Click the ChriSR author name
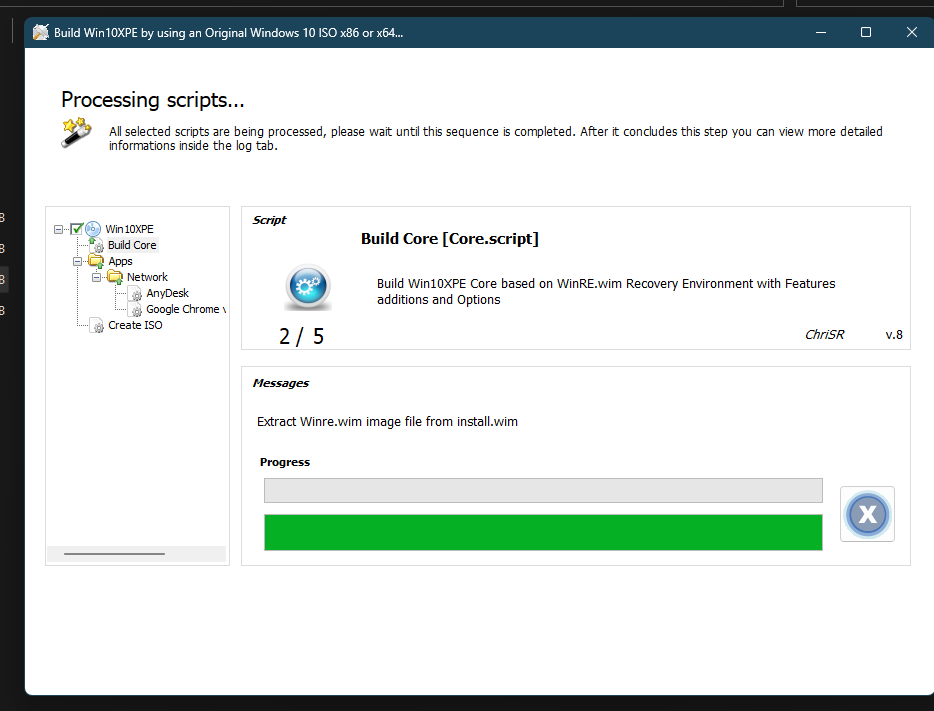The image size is (934, 711). pos(824,335)
